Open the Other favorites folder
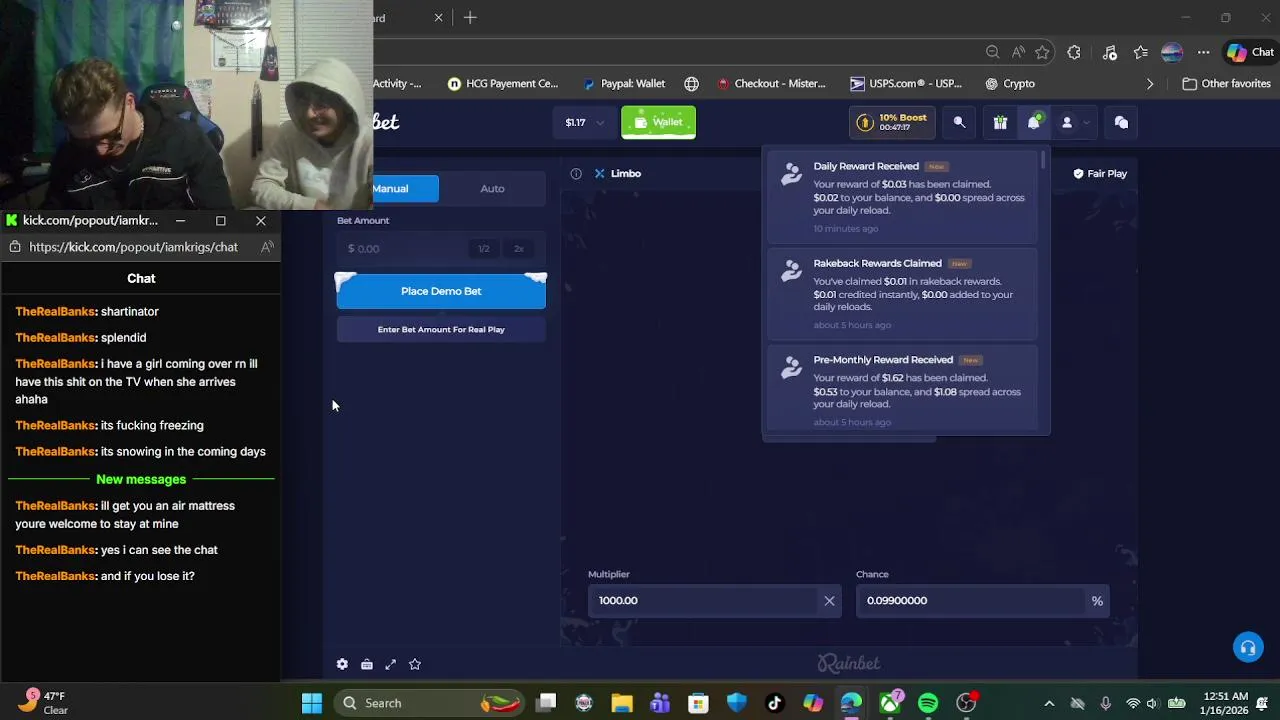The height and width of the screenshot is (720, 1280). point(1226,84)
